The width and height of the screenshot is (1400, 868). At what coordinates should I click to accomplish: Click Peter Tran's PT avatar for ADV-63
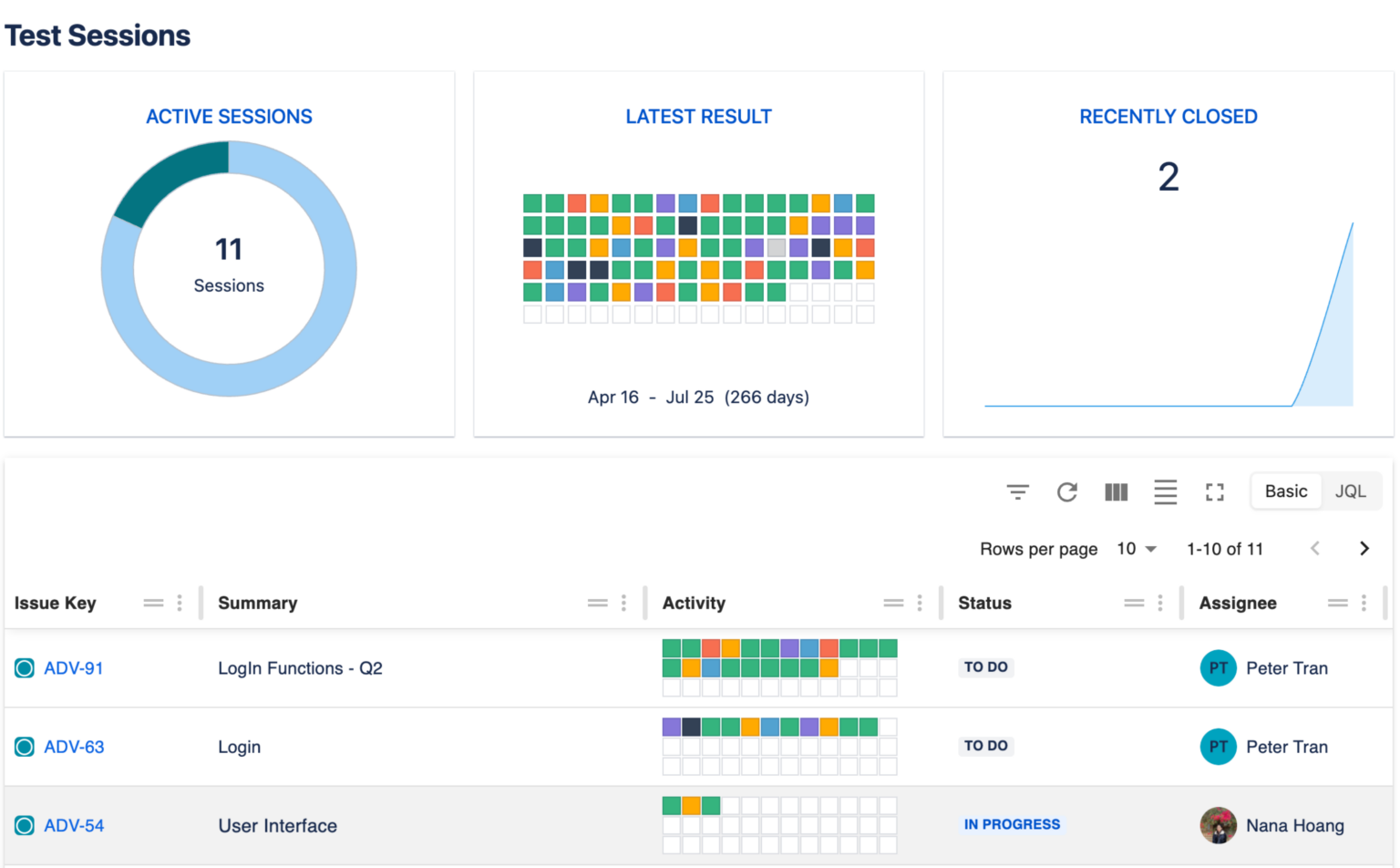1219,747
